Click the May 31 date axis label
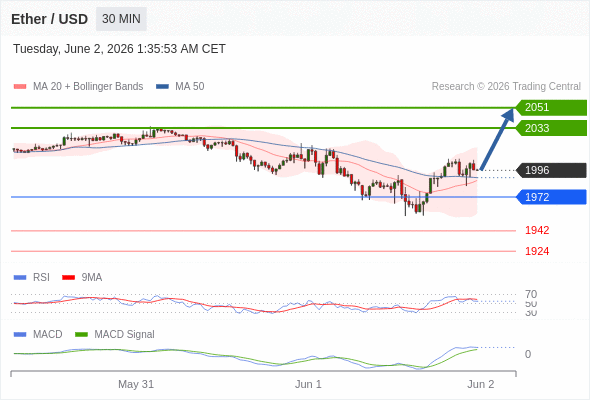The width and height of the screenshot is (590, 400). (136, 384)
